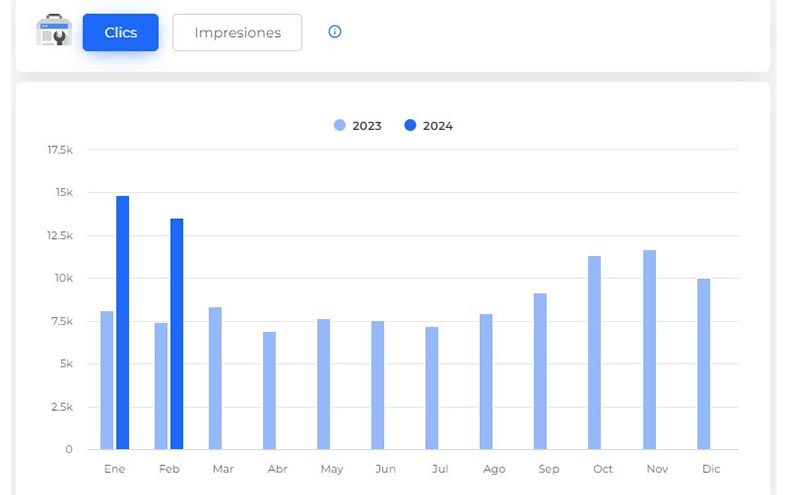The width and height of the screenshot is (788, 495).
Task: Click the 2023 bar for Nov
Action: 649,350
